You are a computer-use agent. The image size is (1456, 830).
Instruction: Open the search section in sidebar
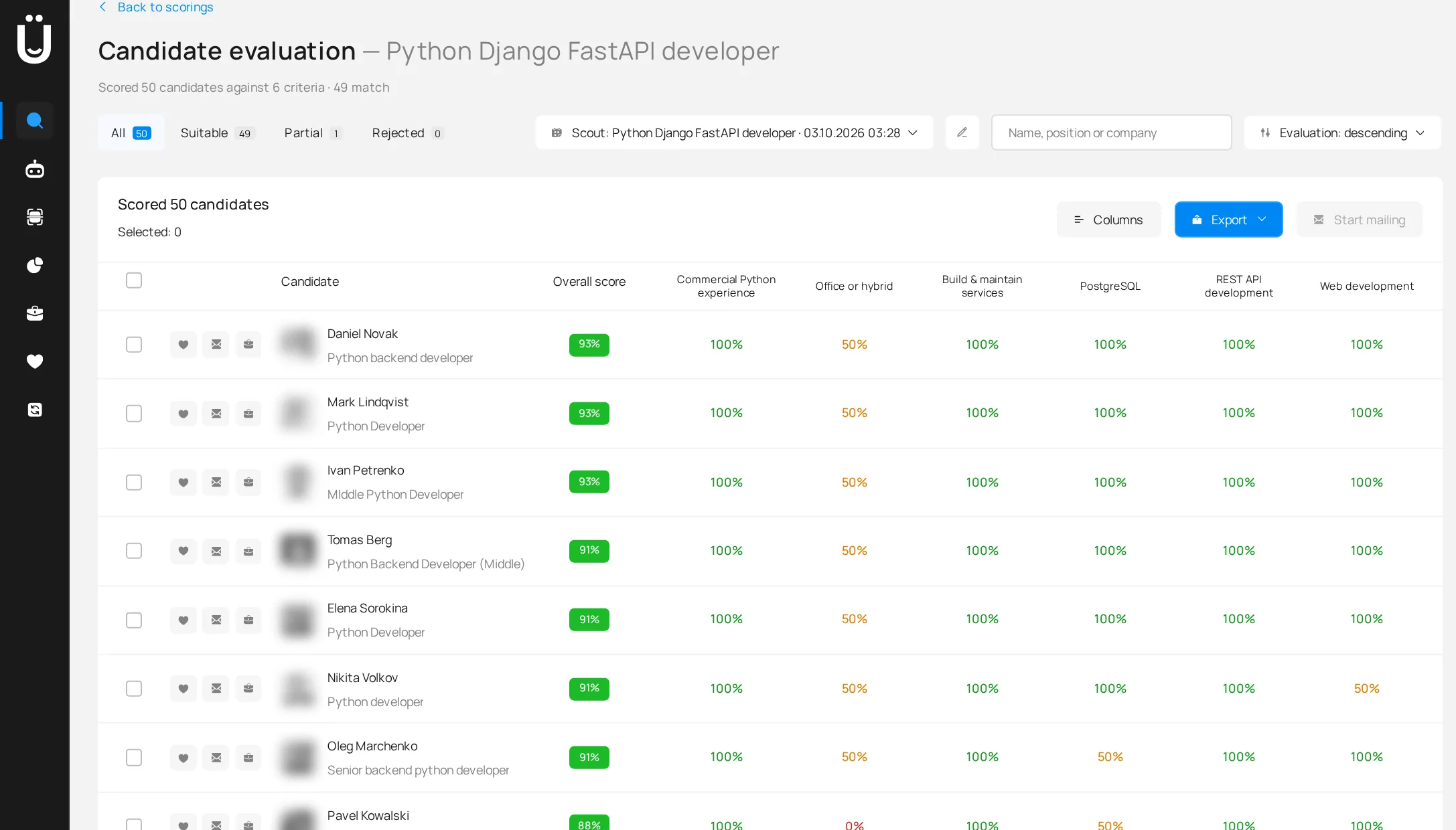click(x=35, y=120)
